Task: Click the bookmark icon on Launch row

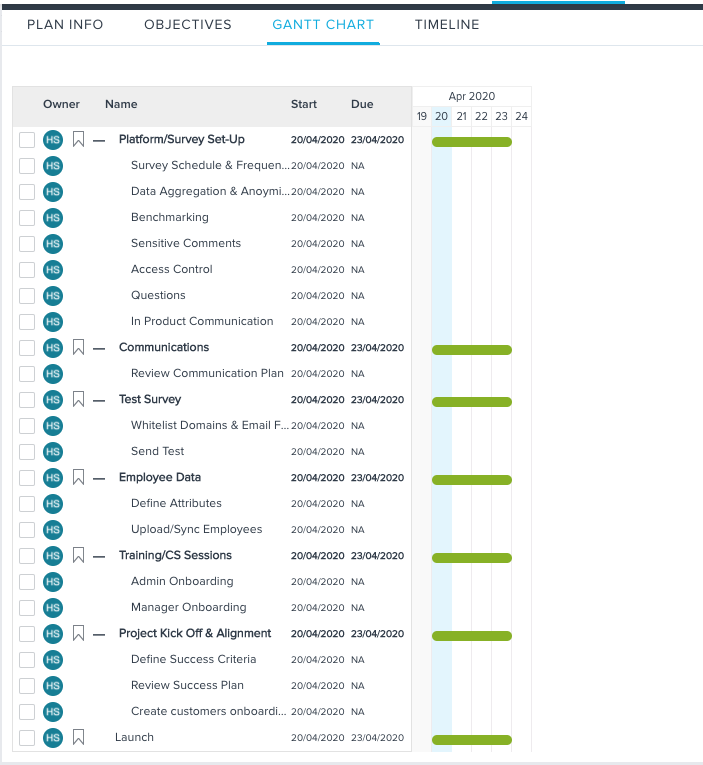Action: [78, 738]
